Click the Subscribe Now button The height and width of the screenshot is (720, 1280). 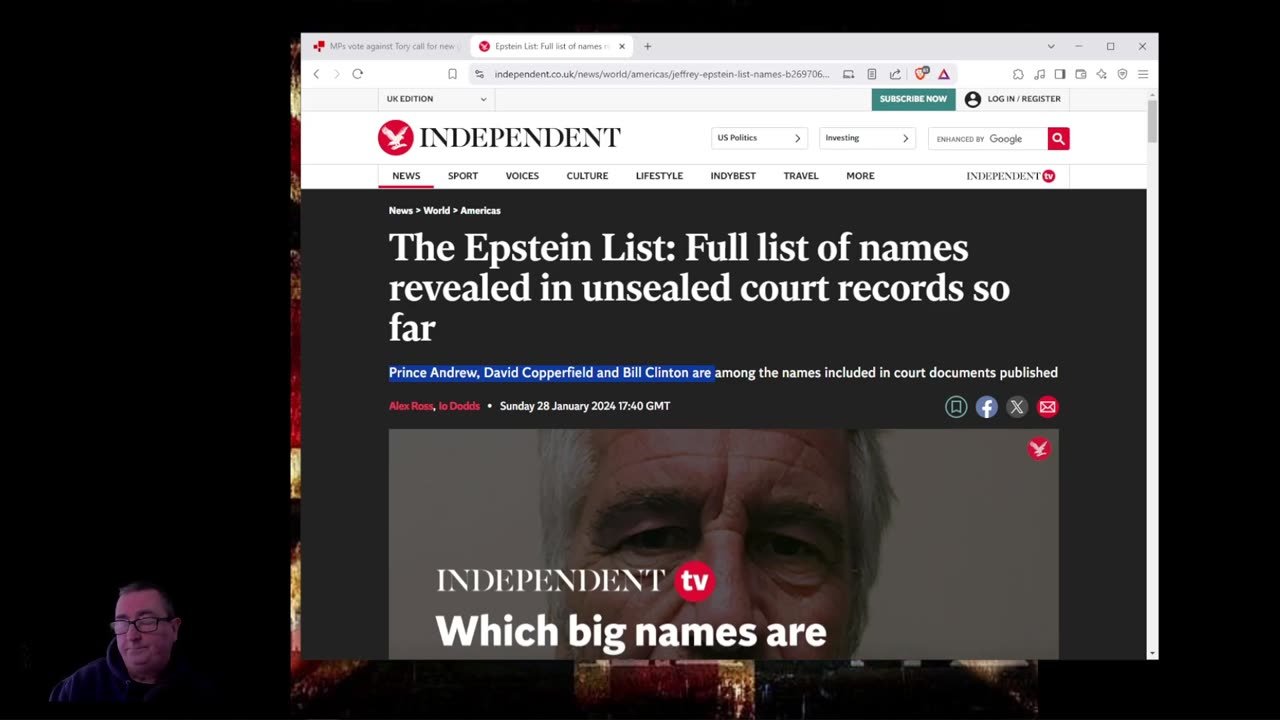tap(913, 99)
